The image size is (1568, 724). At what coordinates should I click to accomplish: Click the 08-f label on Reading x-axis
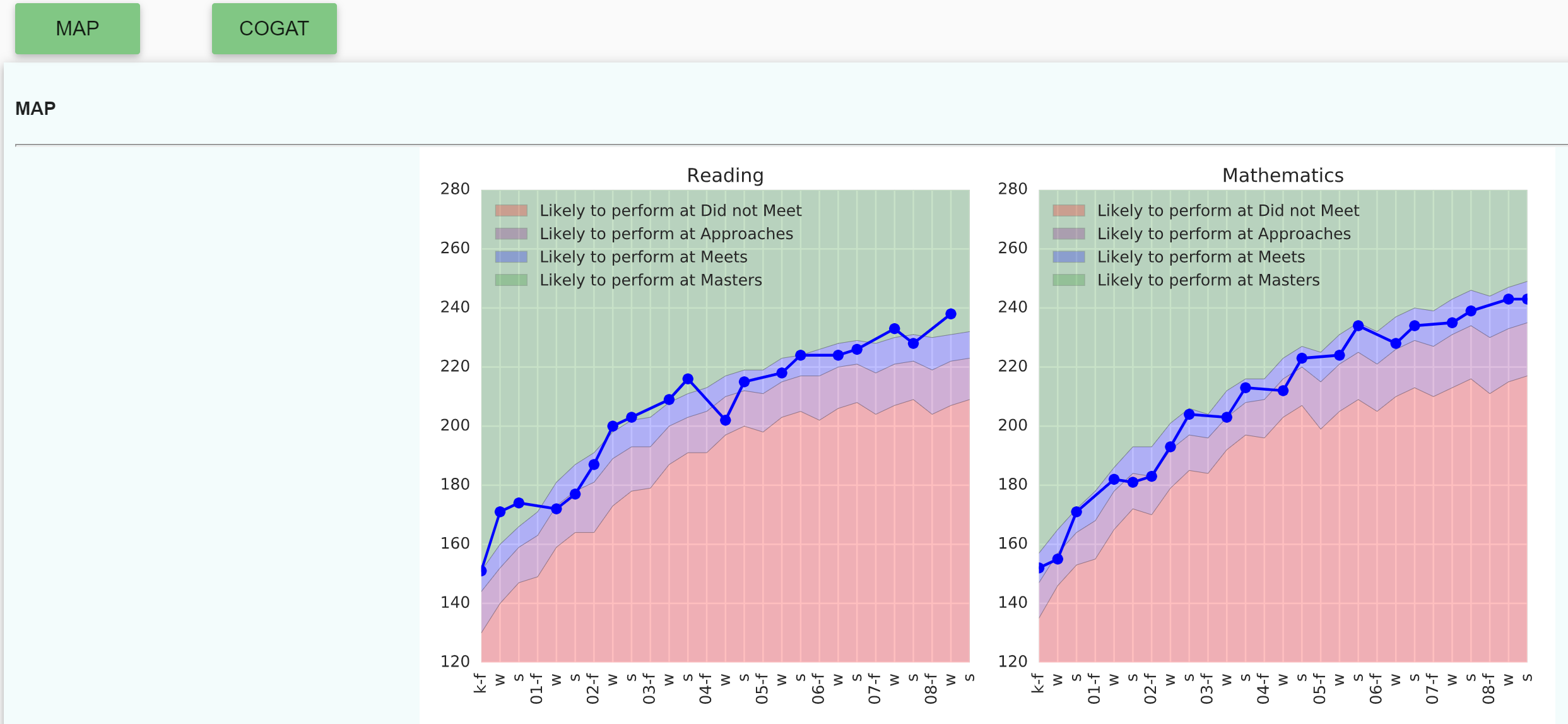931,689
